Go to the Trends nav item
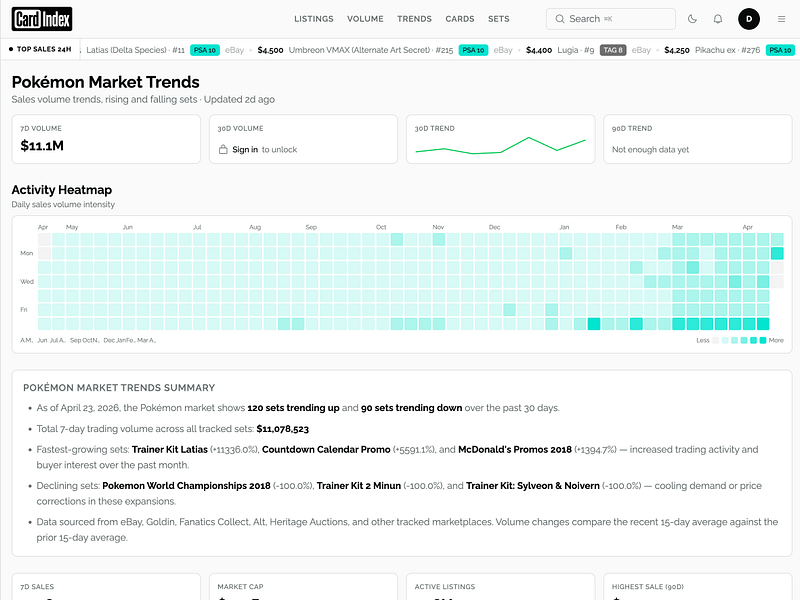 click(x=414, y=19)
